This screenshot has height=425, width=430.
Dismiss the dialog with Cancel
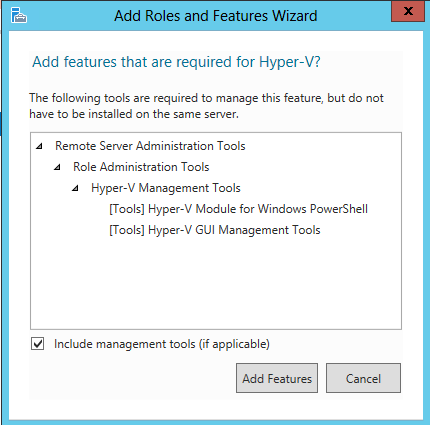pos(363,378)
